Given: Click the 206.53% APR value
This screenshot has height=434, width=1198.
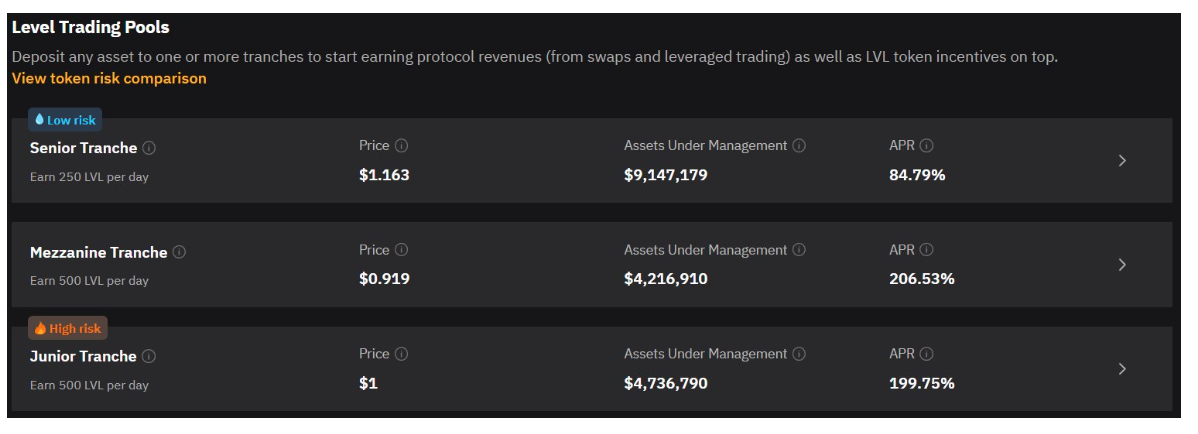Looking at the screenshot, I should click(x=921, y=279).
